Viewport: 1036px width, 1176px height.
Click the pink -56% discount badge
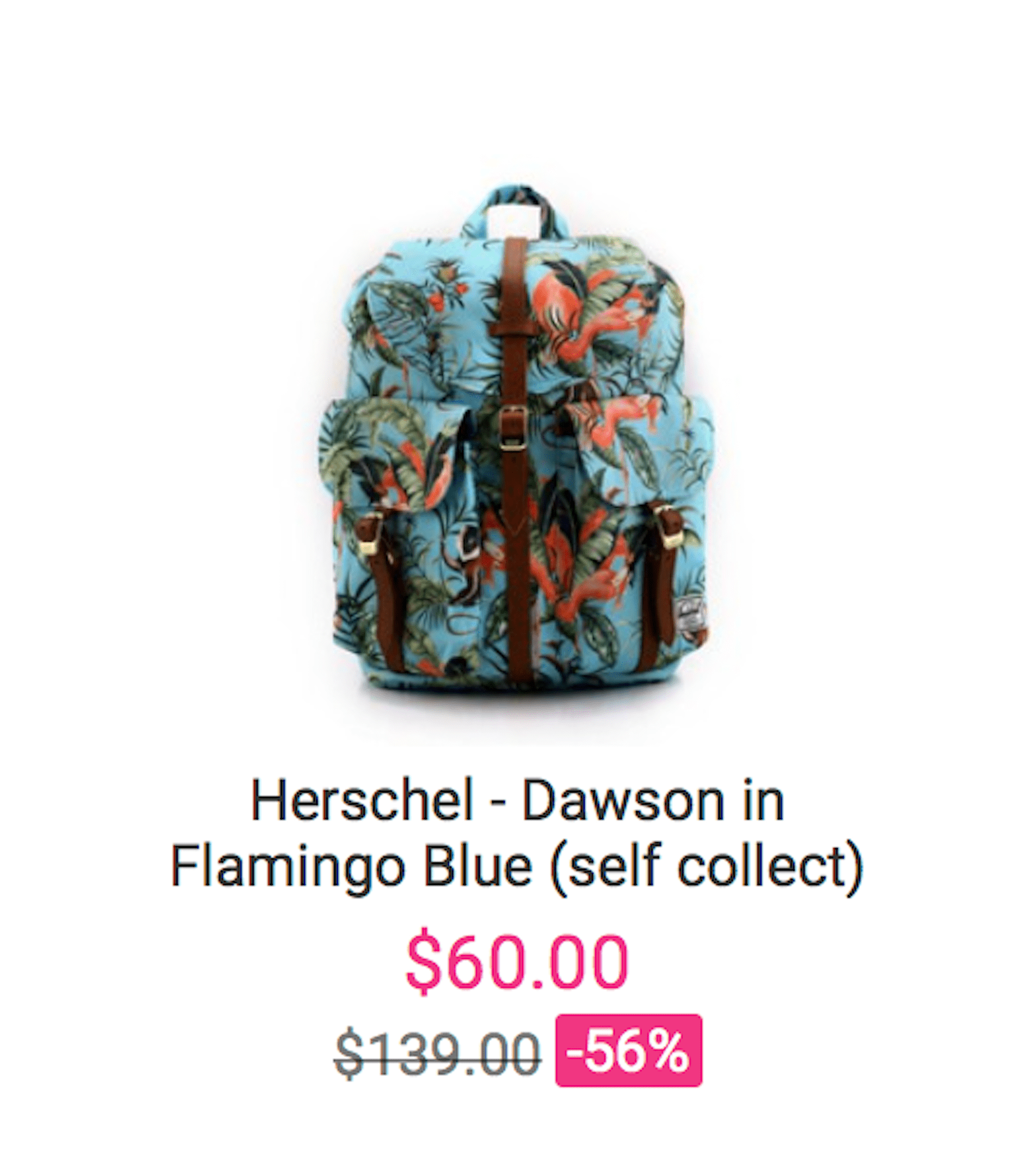click(x=629, y=1051)
